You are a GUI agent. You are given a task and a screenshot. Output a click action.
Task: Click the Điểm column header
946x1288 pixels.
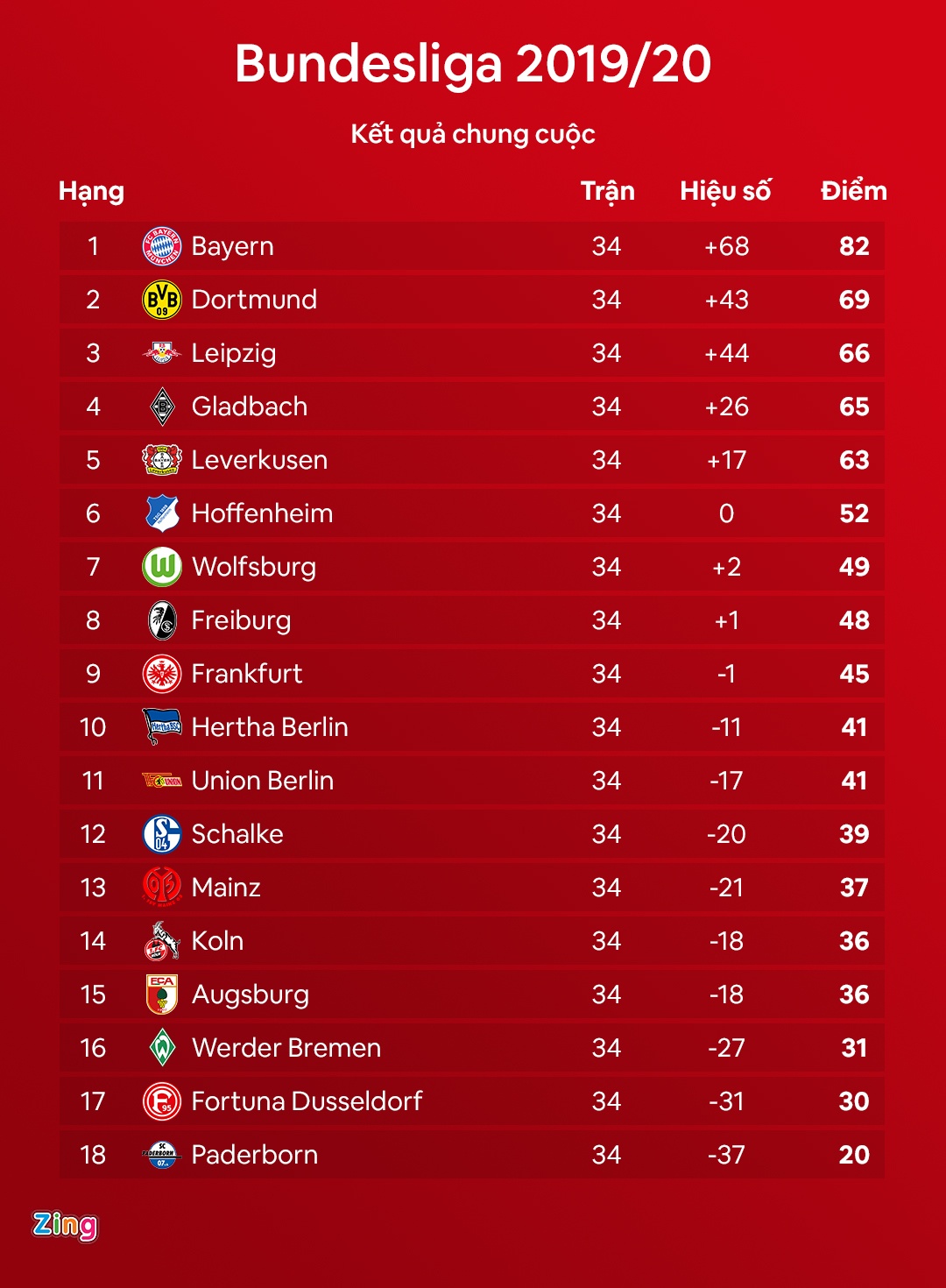(x=853, y=191)
